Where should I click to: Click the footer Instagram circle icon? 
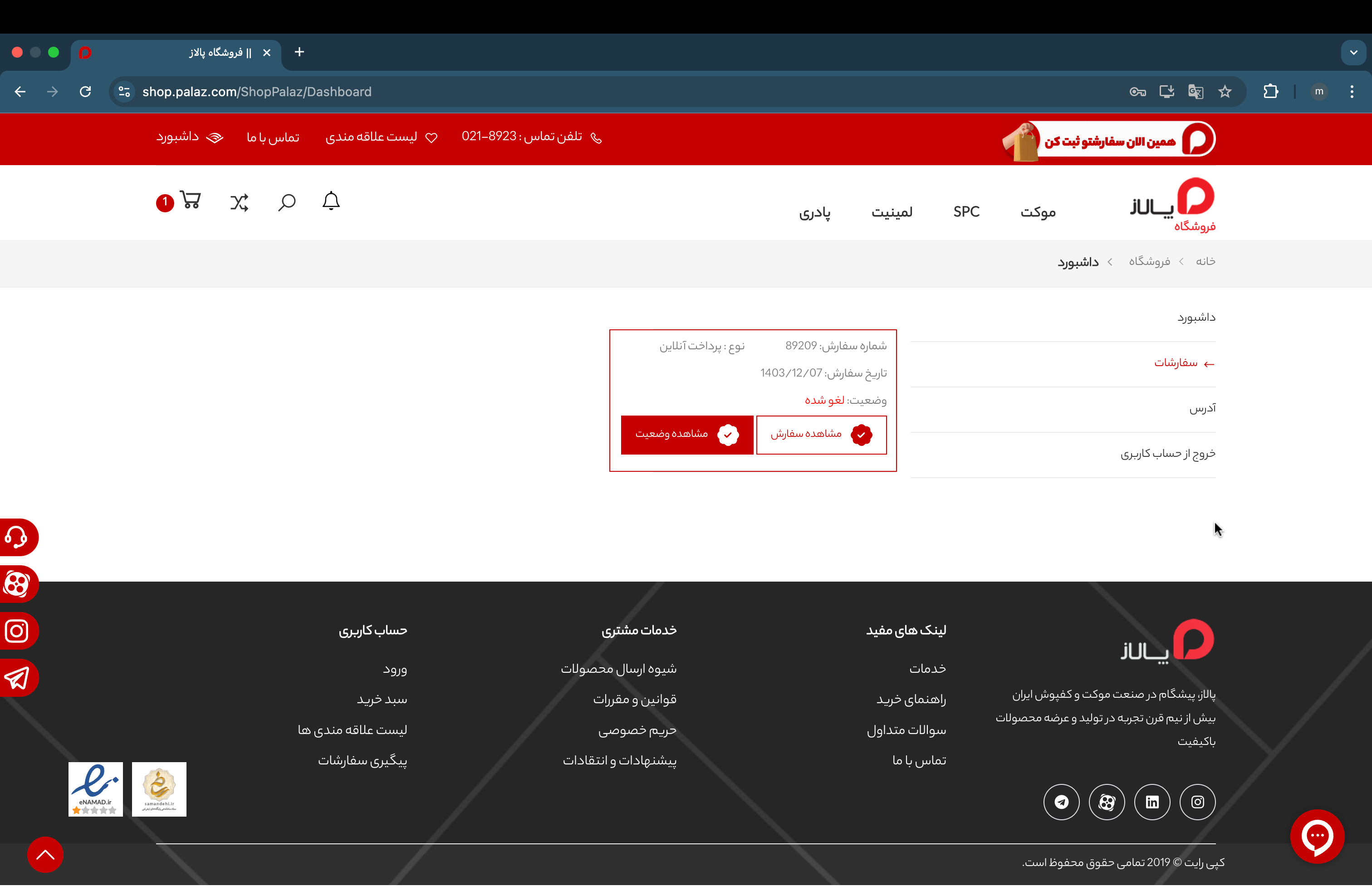tap(1197, 802)
